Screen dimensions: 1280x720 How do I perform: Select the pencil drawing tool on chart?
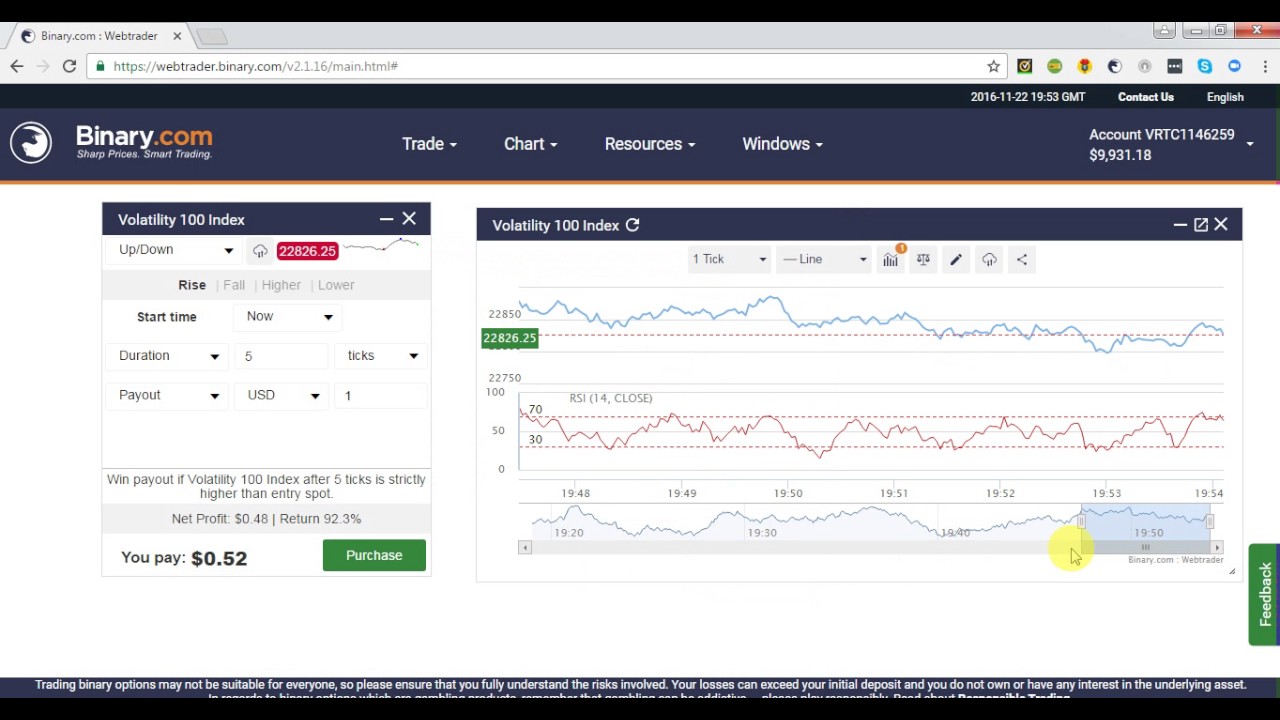tap(956, 259)
